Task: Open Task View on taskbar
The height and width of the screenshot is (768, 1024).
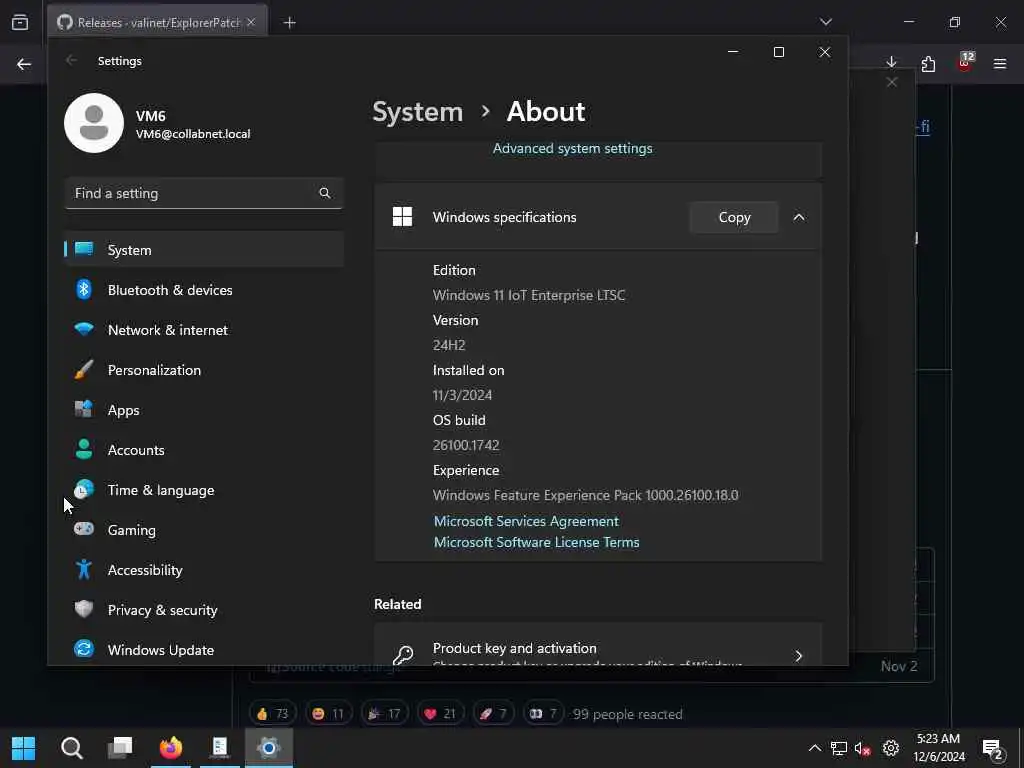Action: tap(120, 747)
